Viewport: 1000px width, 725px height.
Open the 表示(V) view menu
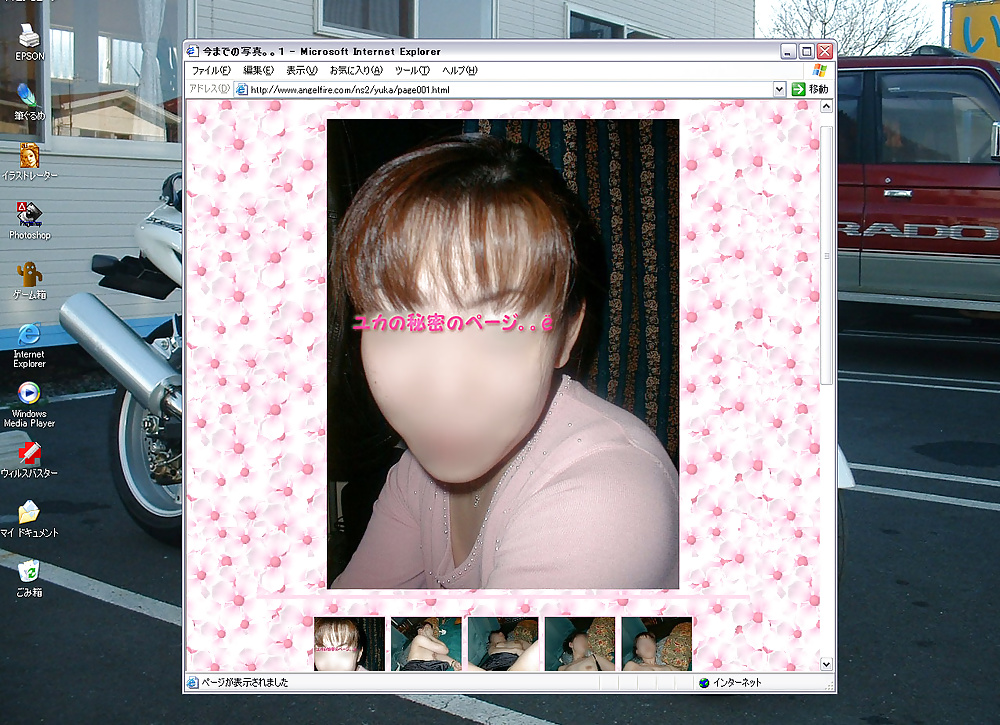pos(301,71)
